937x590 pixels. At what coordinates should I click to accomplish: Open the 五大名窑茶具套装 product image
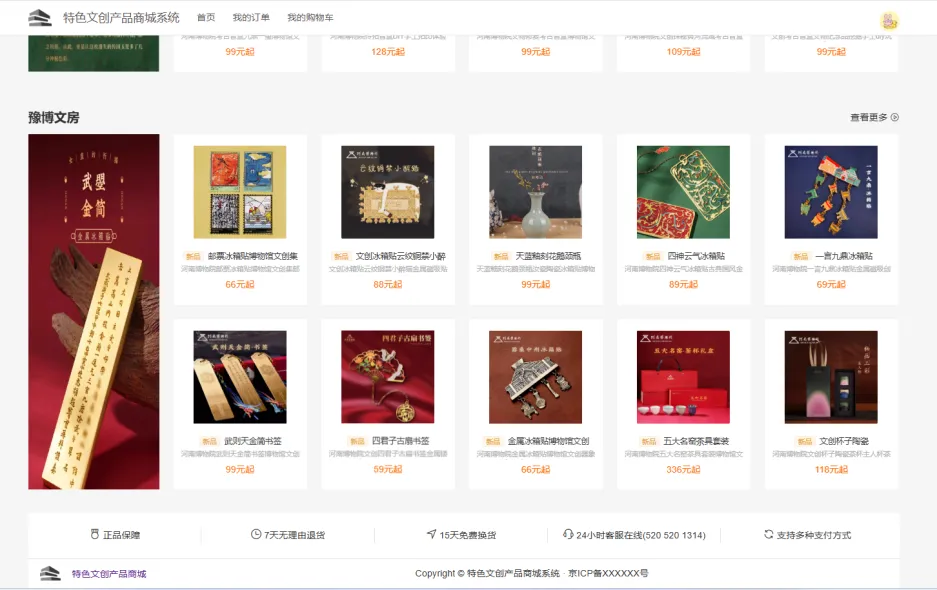click(683, 377)
